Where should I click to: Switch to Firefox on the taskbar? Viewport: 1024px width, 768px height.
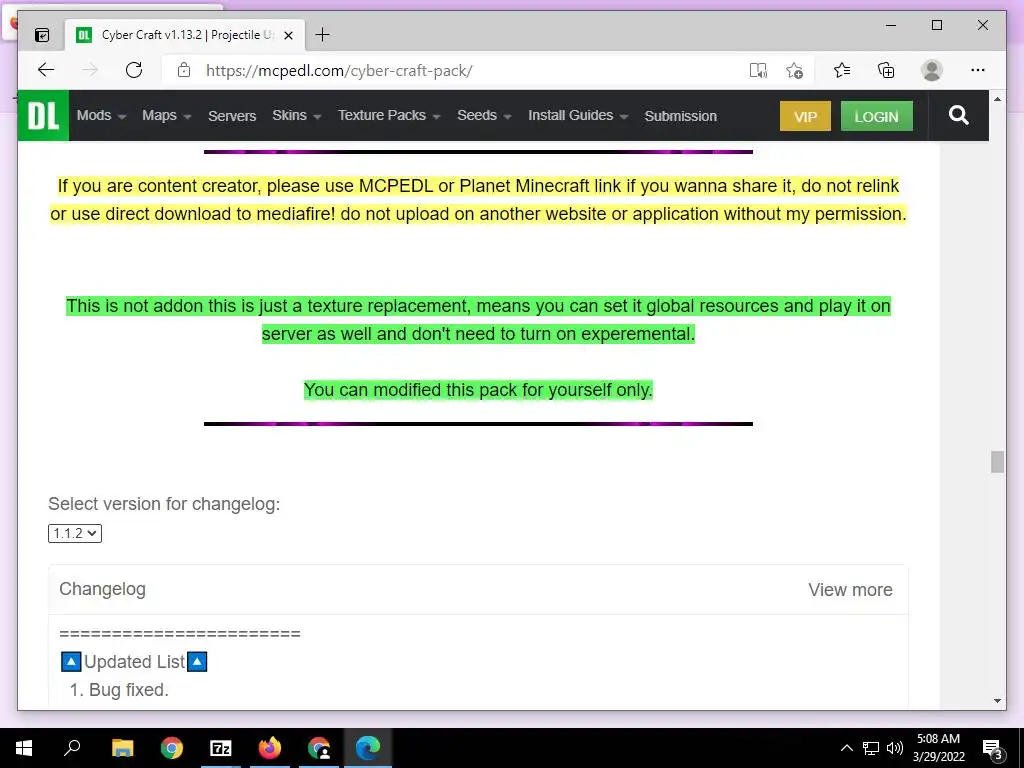[270, 748]
